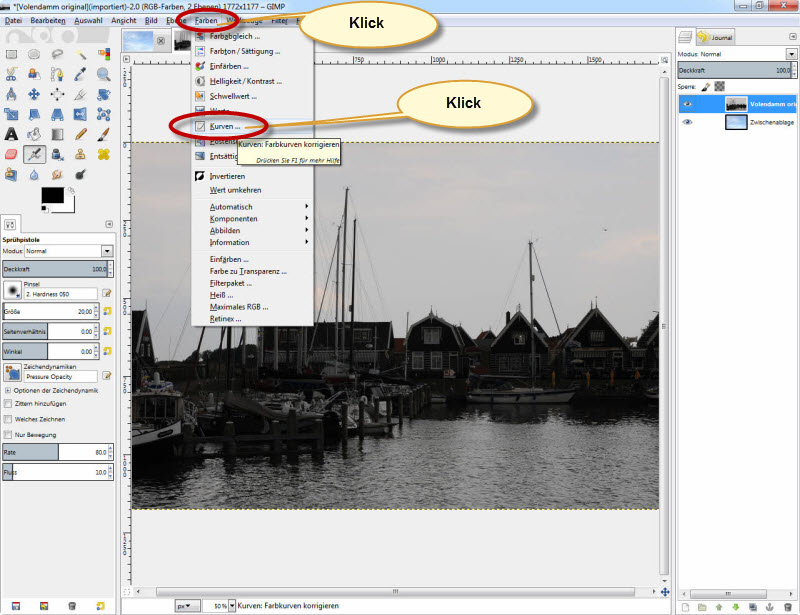This screenshot has width=800, height=615.
Task: Open the layers panel Modus dropdown
Action: tap(791, 54)
